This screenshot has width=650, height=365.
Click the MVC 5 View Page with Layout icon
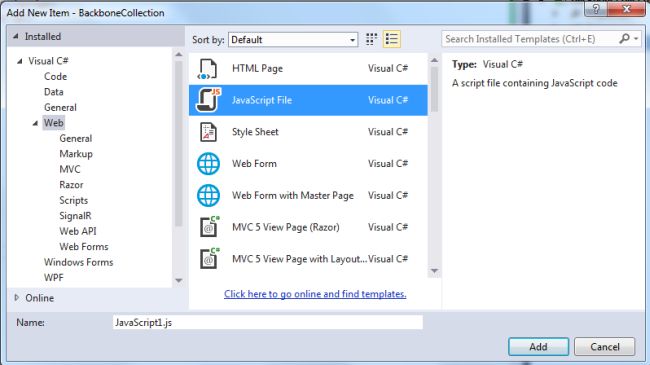click(x=209, y=258)
